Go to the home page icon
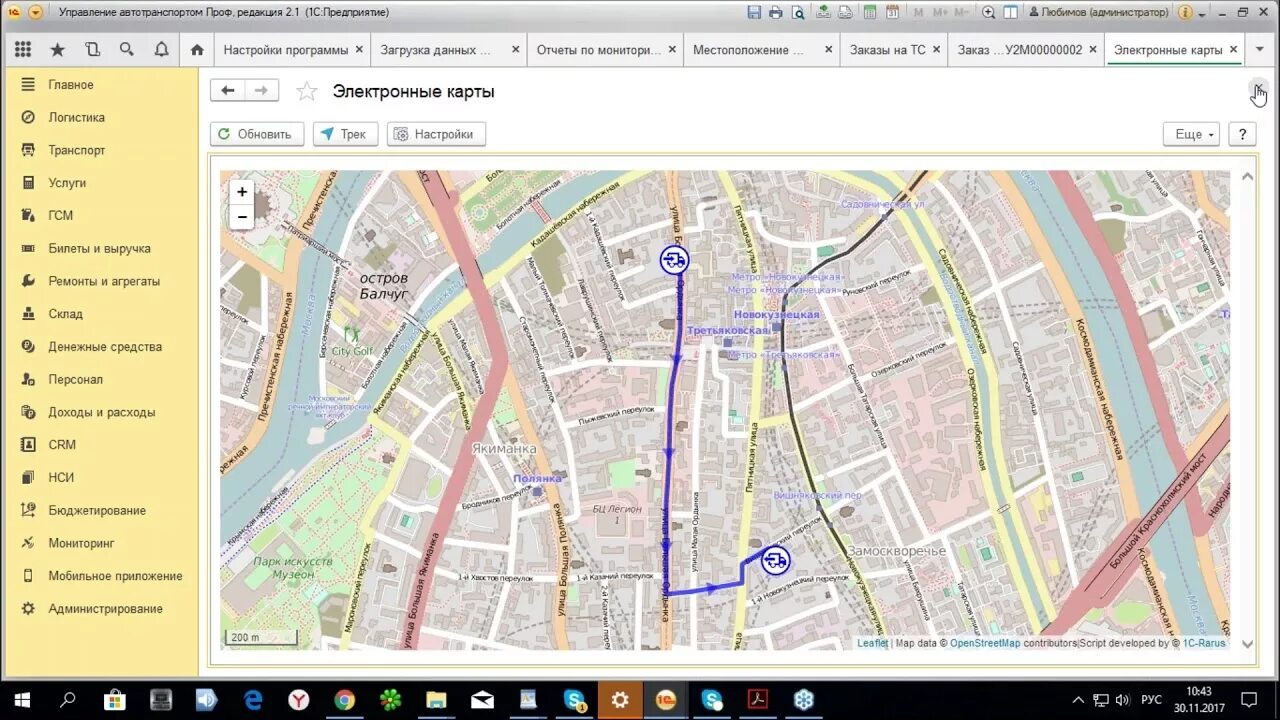This screenshot has height=720, width=1280. tap(197, 49)
